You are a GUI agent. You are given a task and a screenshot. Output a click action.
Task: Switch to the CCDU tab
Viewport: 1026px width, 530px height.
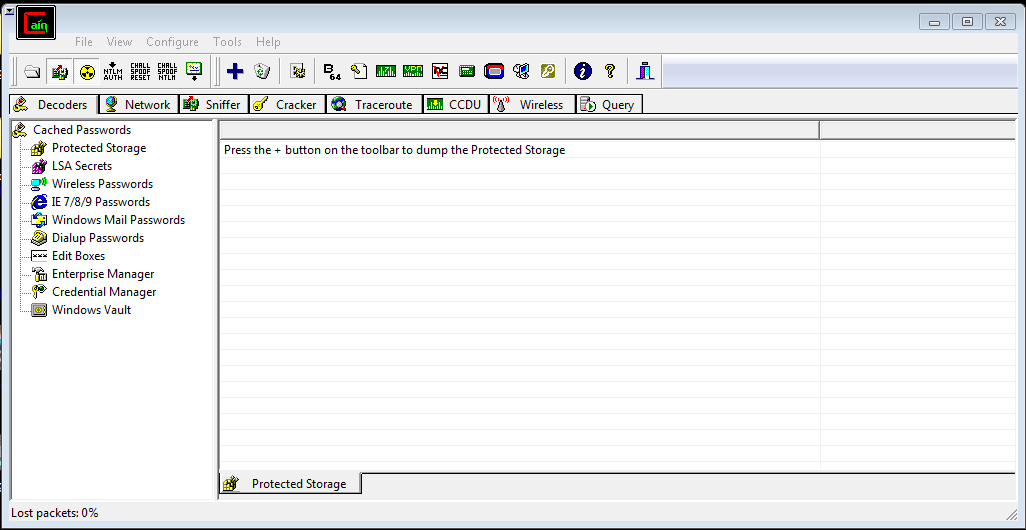pyautogui.click(x=455, y=105)
